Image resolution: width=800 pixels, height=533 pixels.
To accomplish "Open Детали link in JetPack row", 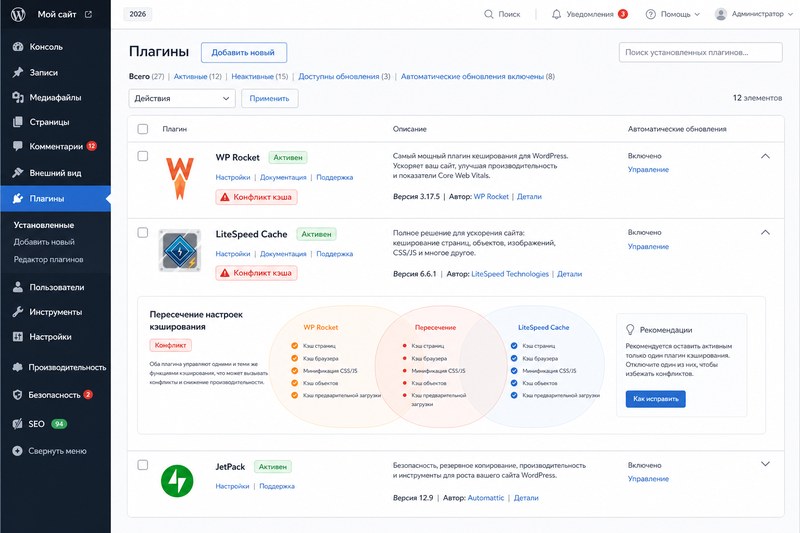I will click(526, 498).
